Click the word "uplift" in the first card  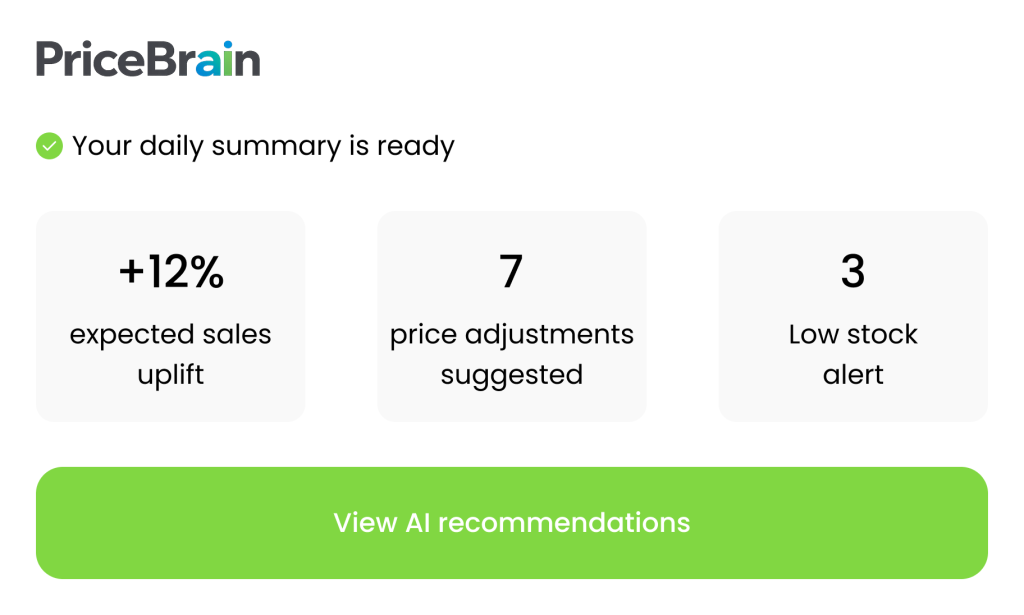click(170, 375)
